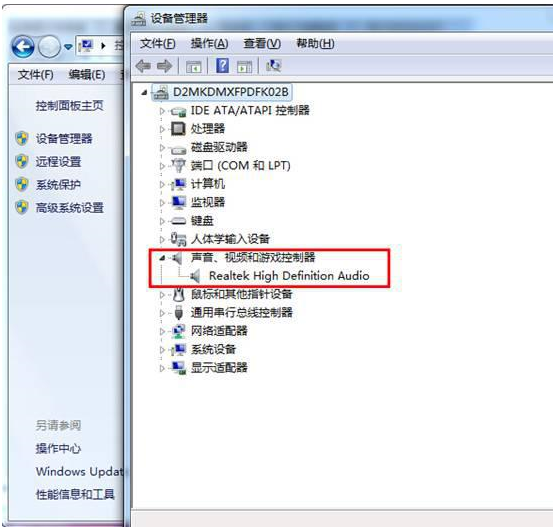This screenshot has height=527, width=553.
Task: Click the blue Help question mark toolbar icon
Action: click(x=223, y=66)
